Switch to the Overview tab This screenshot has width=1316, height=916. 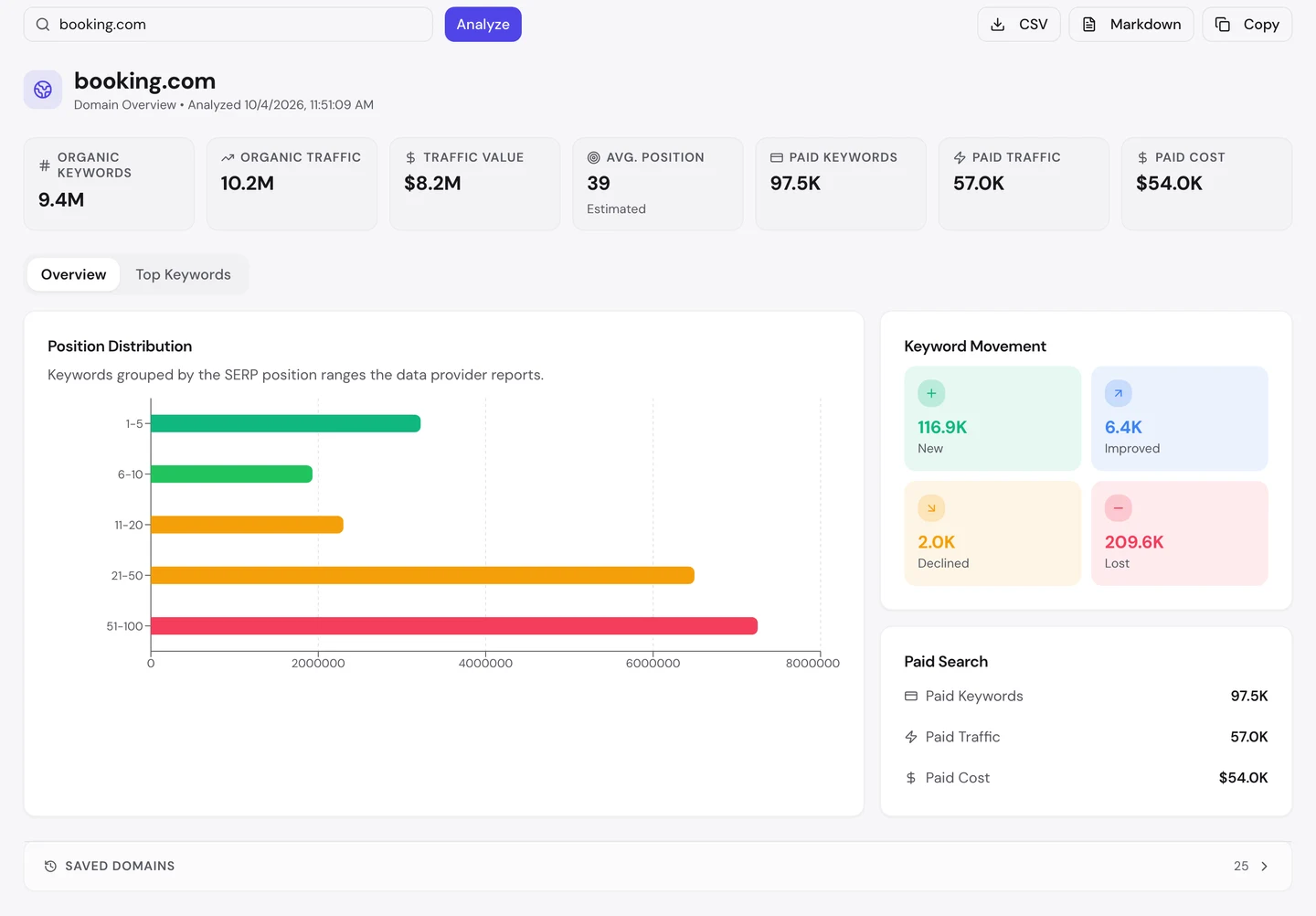point(73,274)
